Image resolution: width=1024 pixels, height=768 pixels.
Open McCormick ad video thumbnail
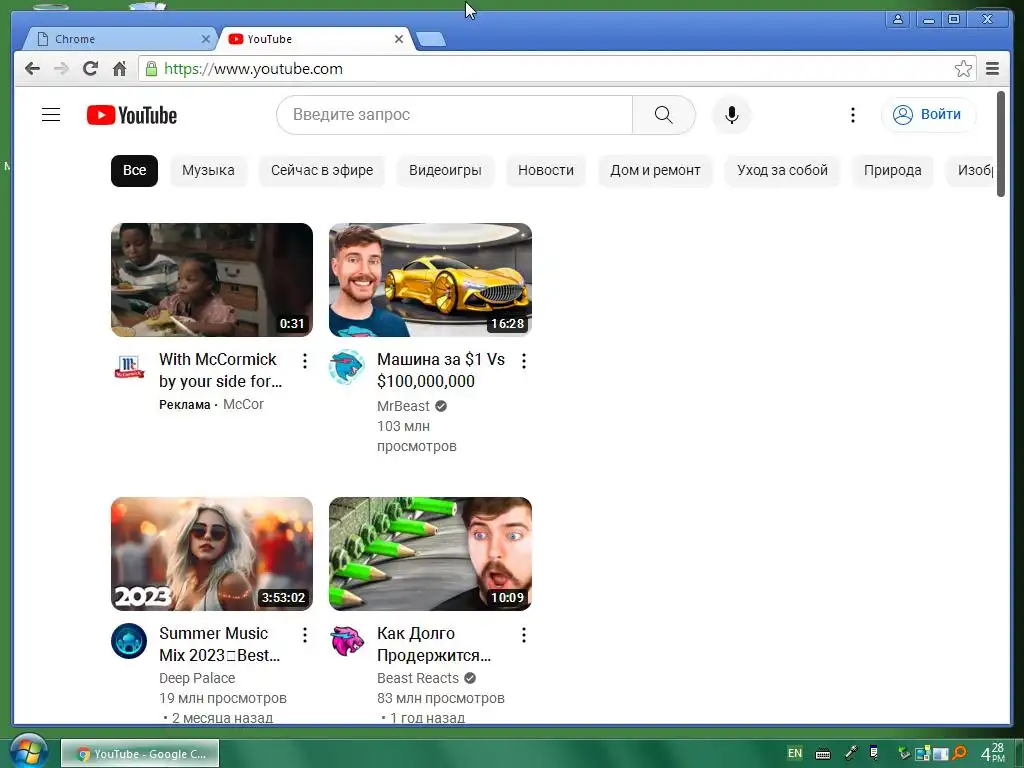(x=212, y=280)
